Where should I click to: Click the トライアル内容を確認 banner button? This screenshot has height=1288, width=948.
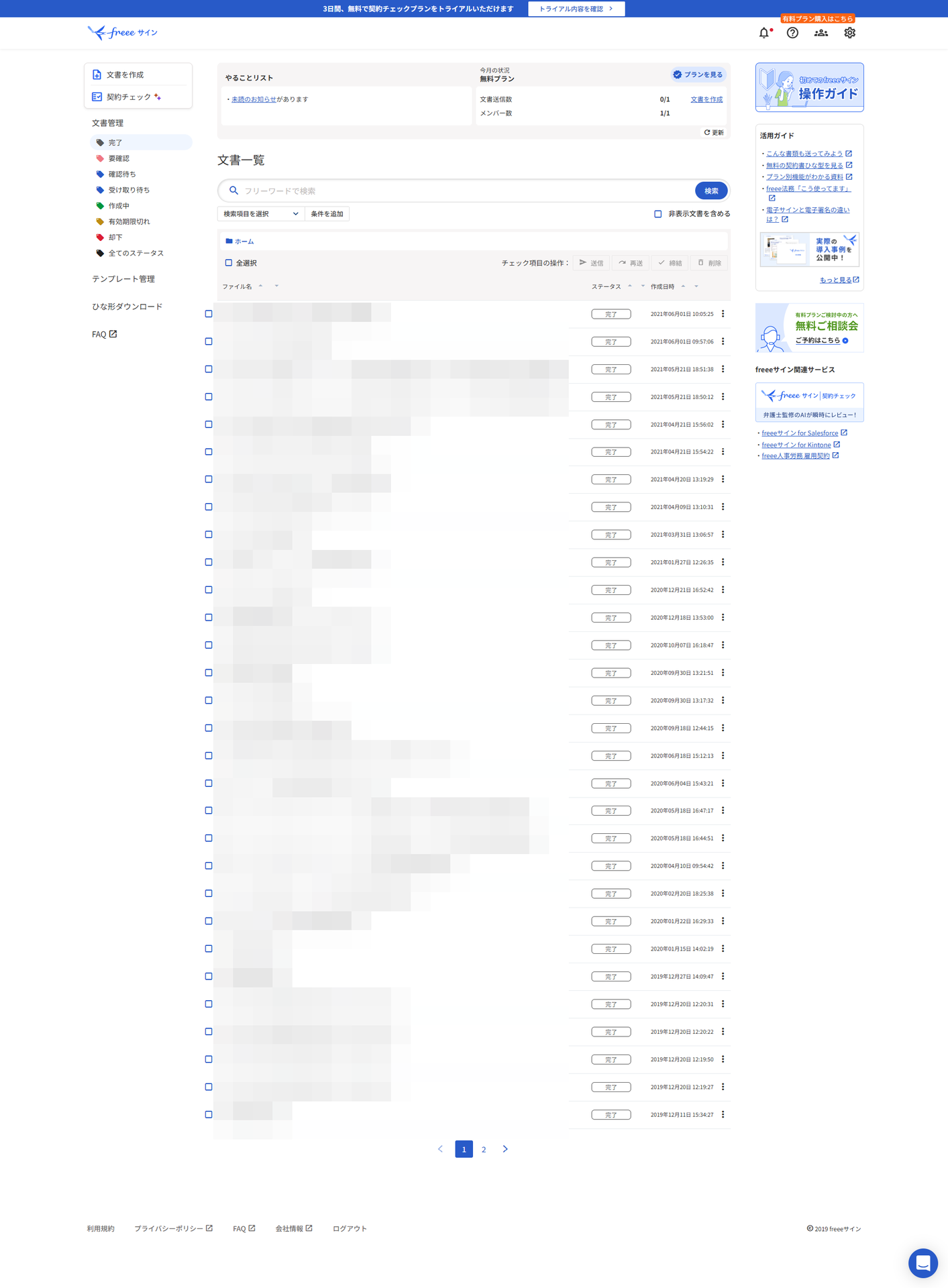pos(576,9)
